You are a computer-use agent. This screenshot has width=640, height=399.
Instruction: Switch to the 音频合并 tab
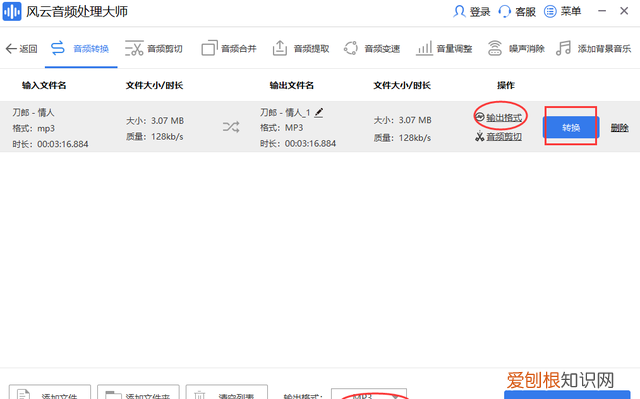tap(229, 49)
